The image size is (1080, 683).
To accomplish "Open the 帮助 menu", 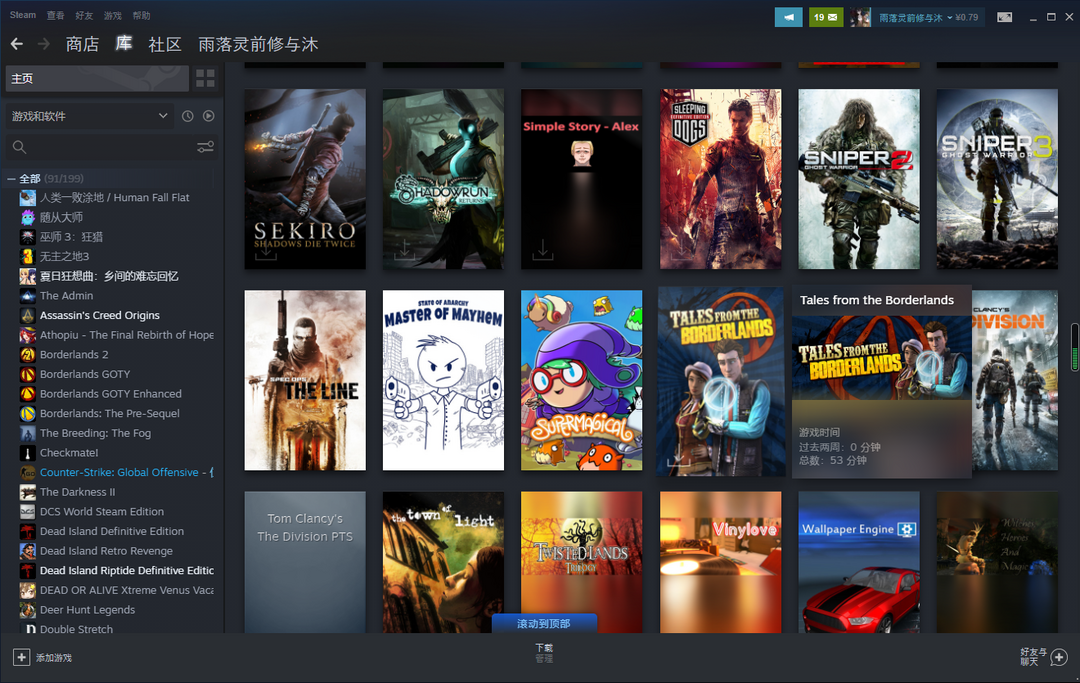I will [x=141, y=15].
